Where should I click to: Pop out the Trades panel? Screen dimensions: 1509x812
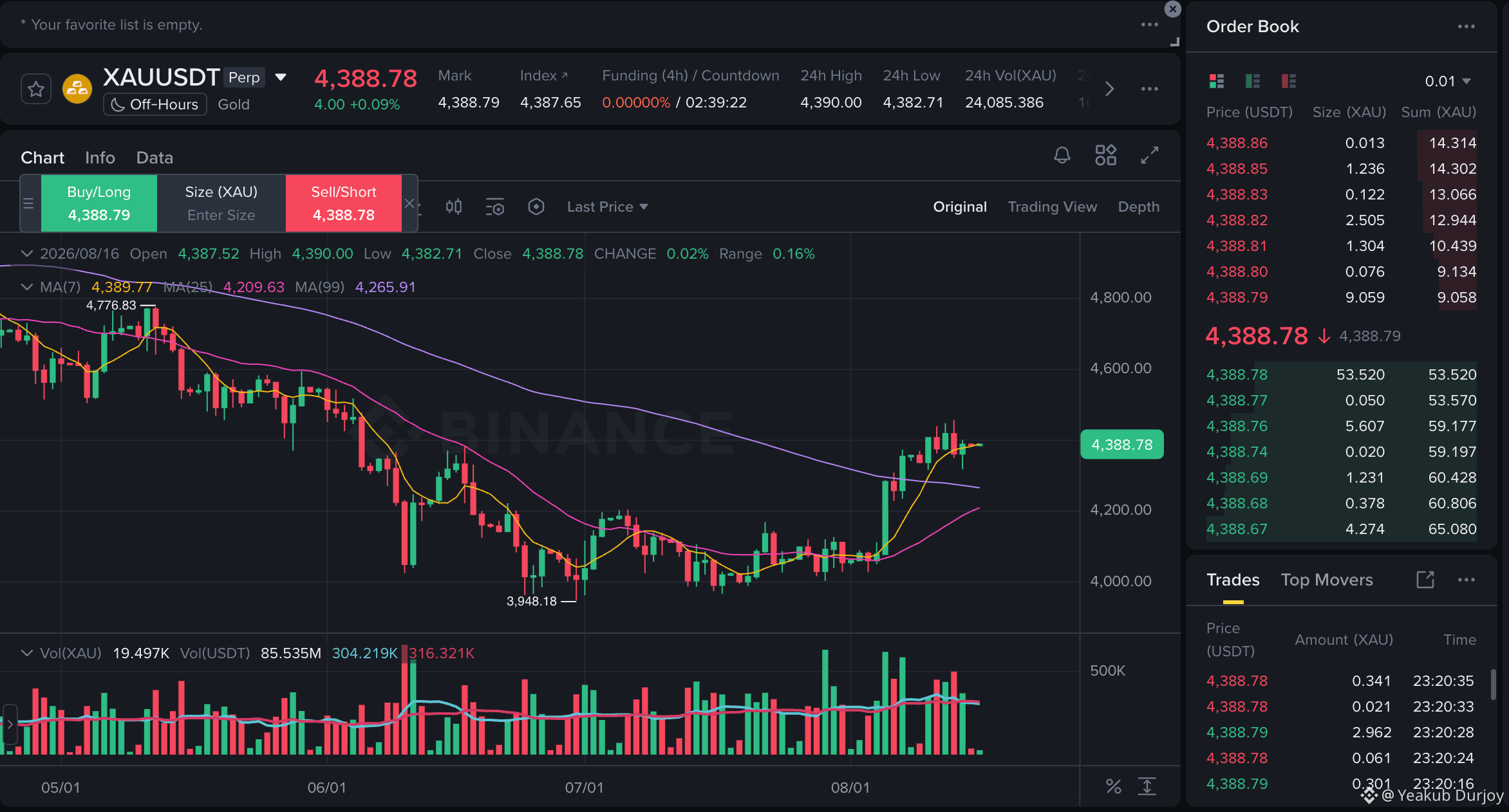[1425, 580]
